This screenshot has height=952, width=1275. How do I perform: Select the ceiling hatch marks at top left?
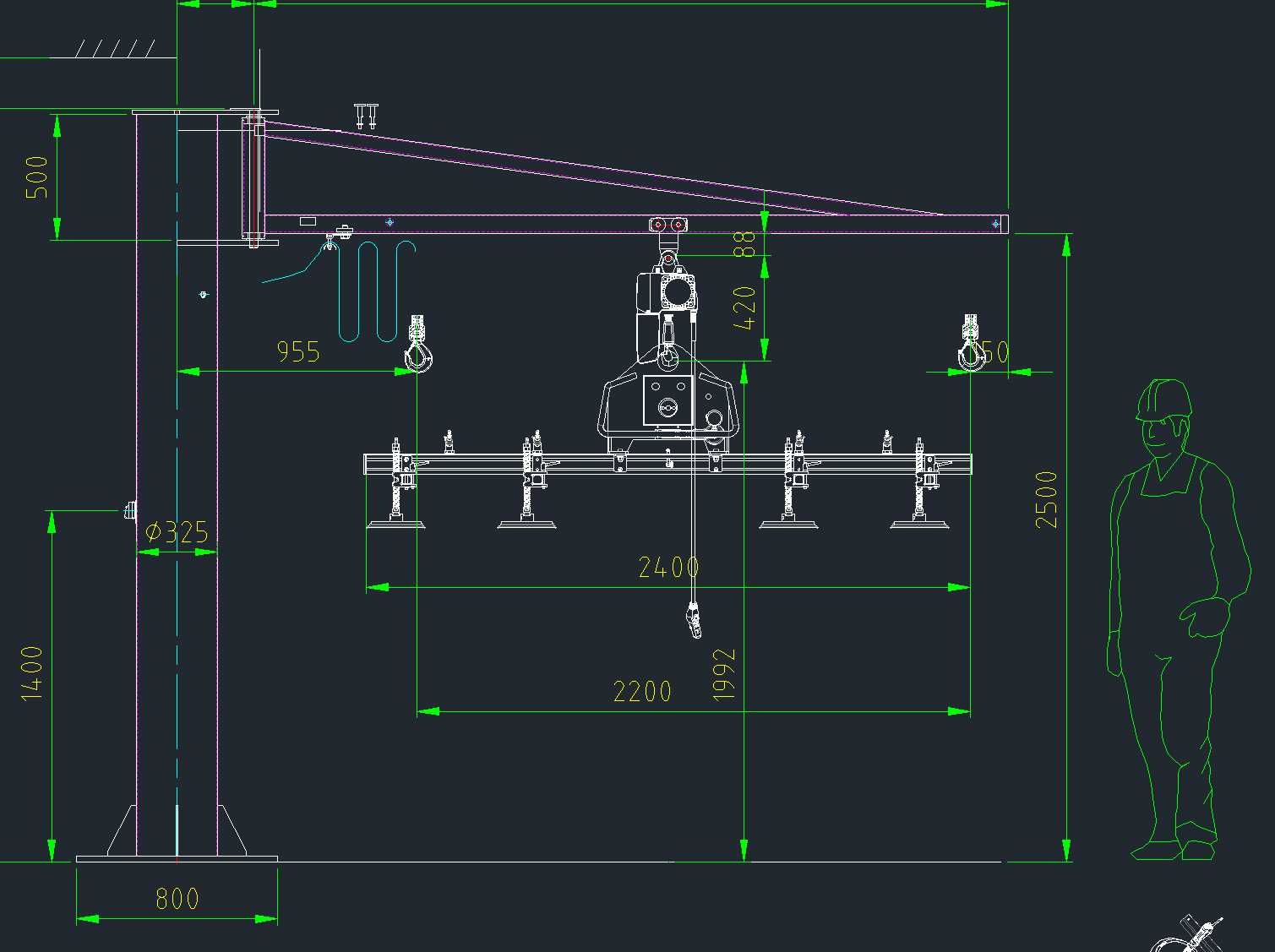coord(114,48)
